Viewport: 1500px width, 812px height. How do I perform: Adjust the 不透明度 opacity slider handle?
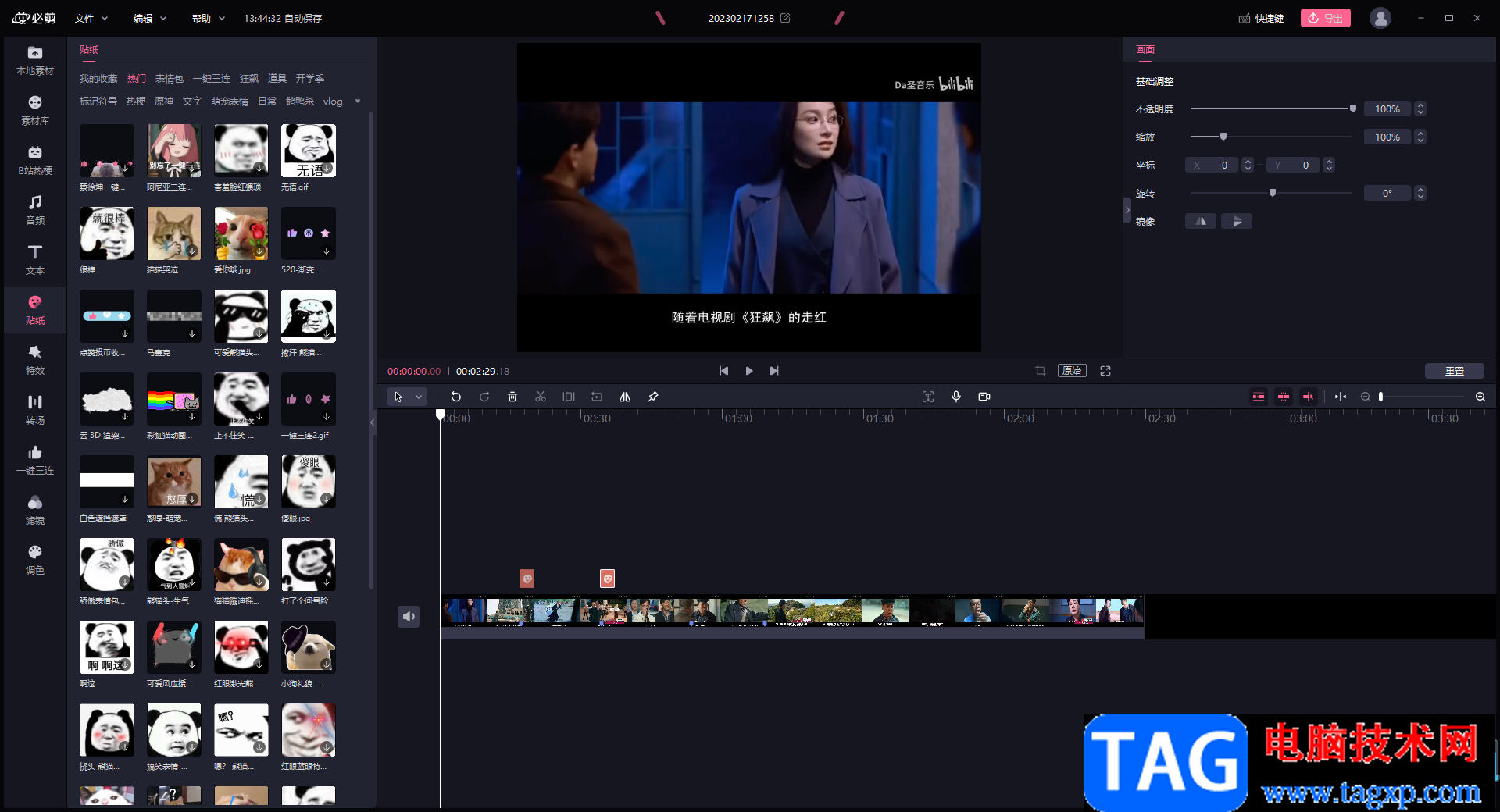click(x=1353, y=109)
